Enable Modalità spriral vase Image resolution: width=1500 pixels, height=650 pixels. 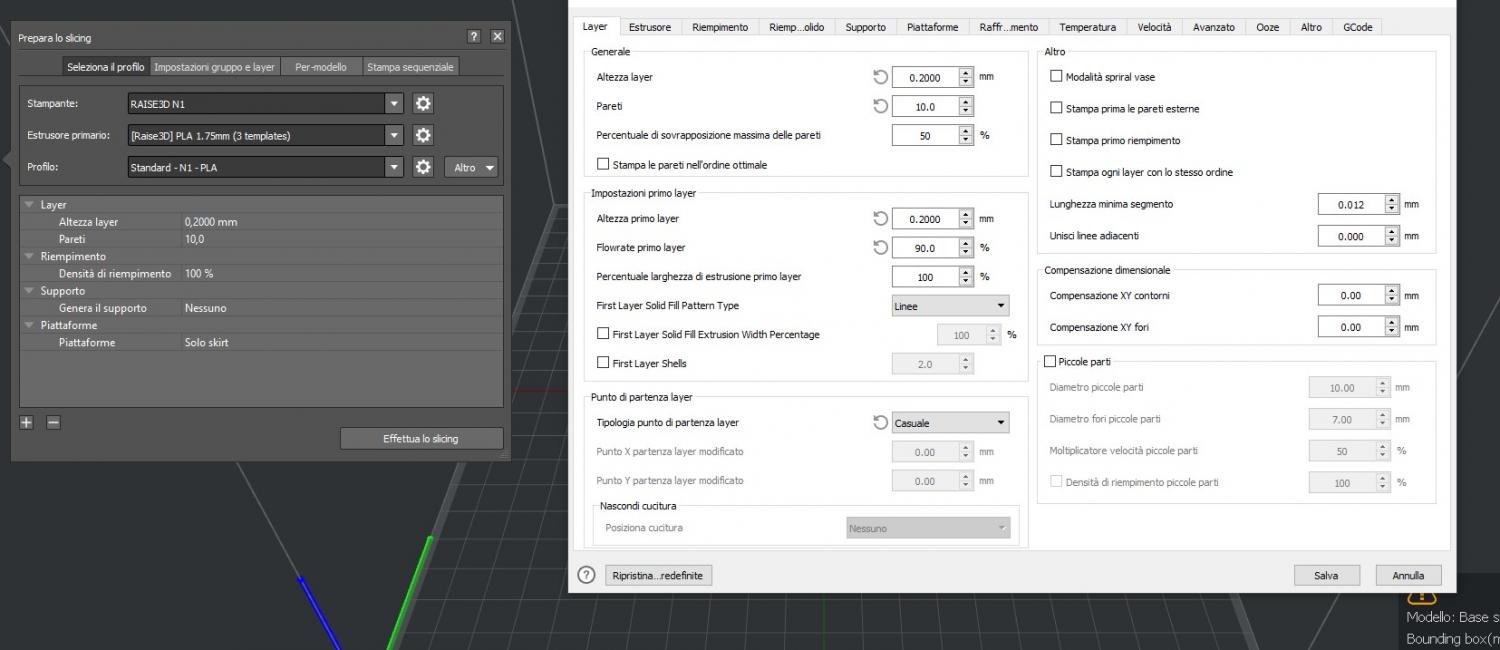[x=1056, y=76]
